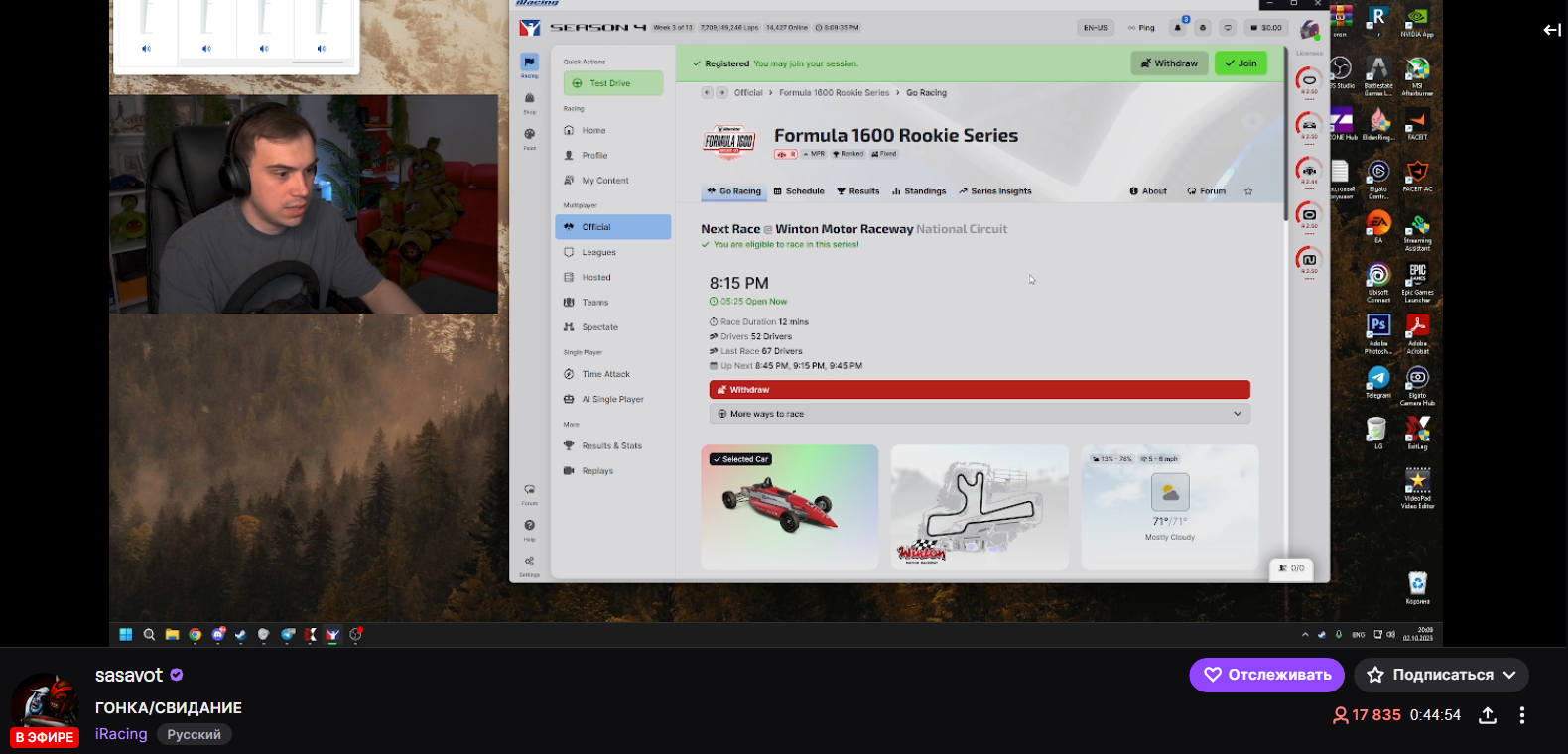Open Ubisoft Connect desktop shortcut
Image resolution: width=1568 pixels, height=754 pixels.
[x=1378, y=281]
